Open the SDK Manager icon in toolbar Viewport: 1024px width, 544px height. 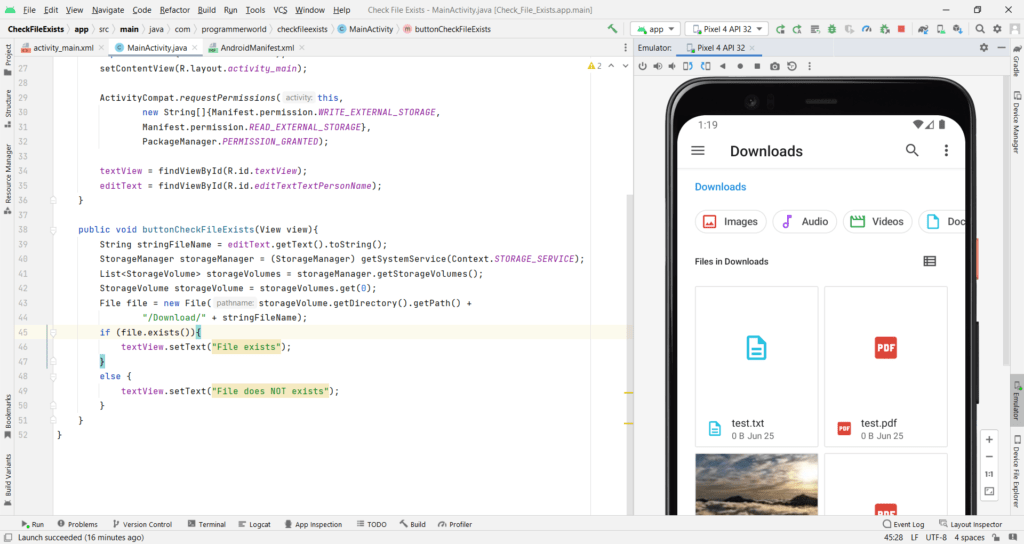[x=957, y=29]
